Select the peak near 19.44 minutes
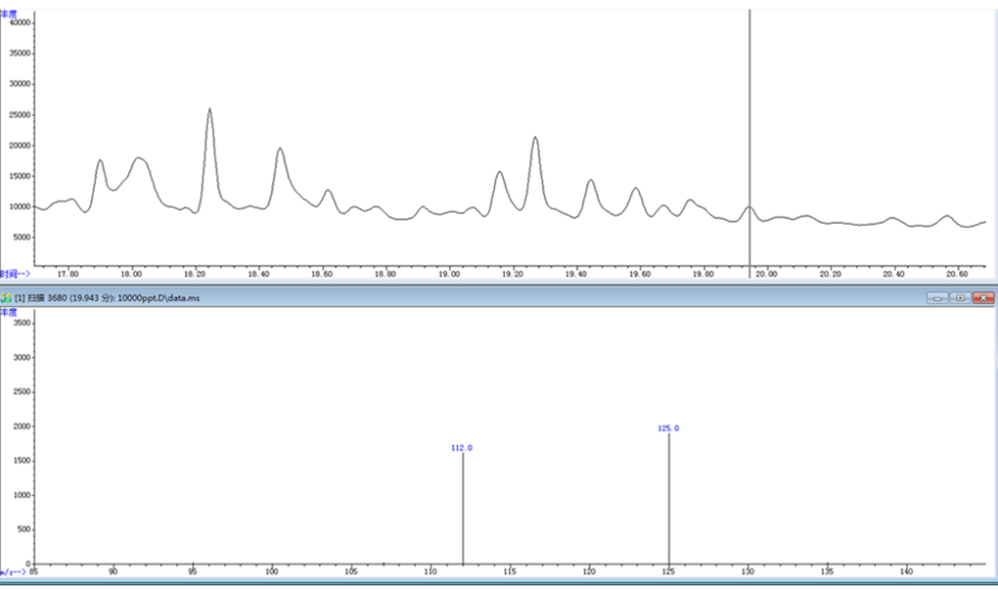This screenshot has height=591, width=998. pos(590,181)
